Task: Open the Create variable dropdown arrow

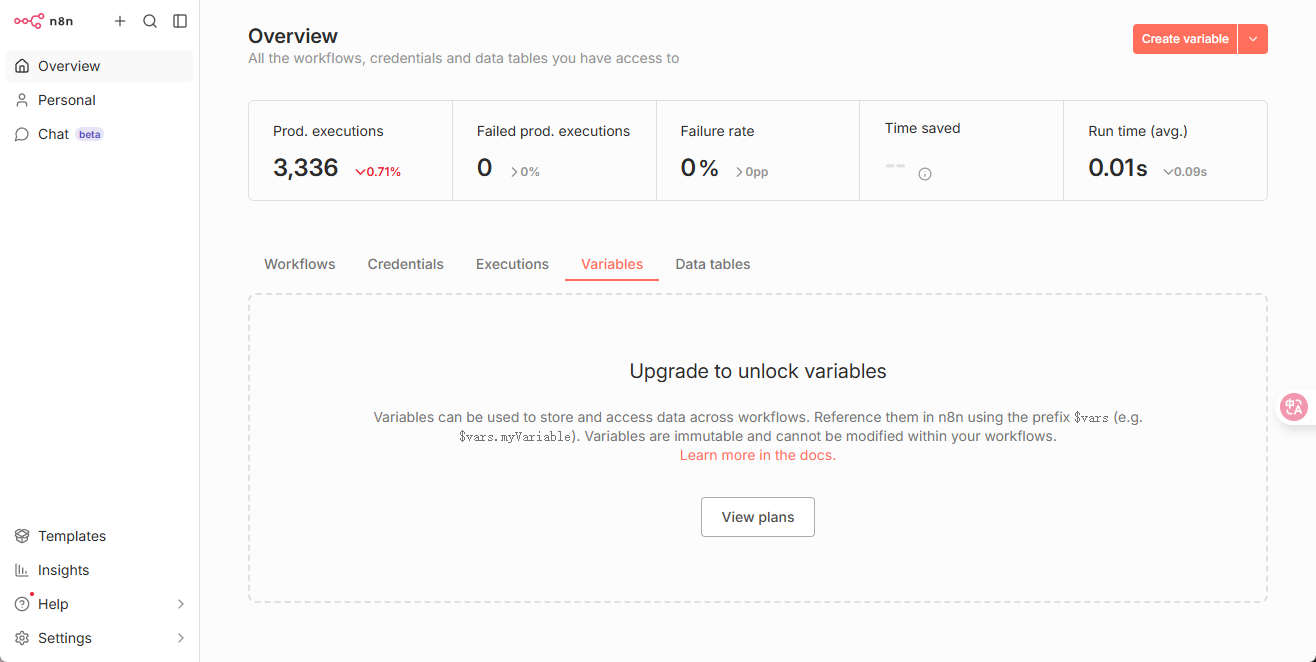Action: coord(1253,39)
